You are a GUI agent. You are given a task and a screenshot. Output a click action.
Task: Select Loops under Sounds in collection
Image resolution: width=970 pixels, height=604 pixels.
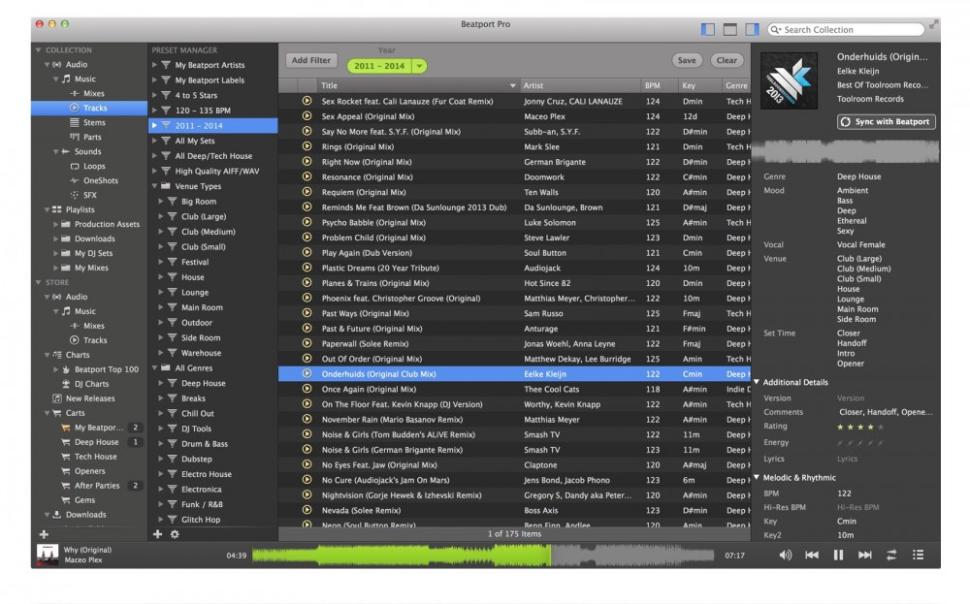point(94,166)
